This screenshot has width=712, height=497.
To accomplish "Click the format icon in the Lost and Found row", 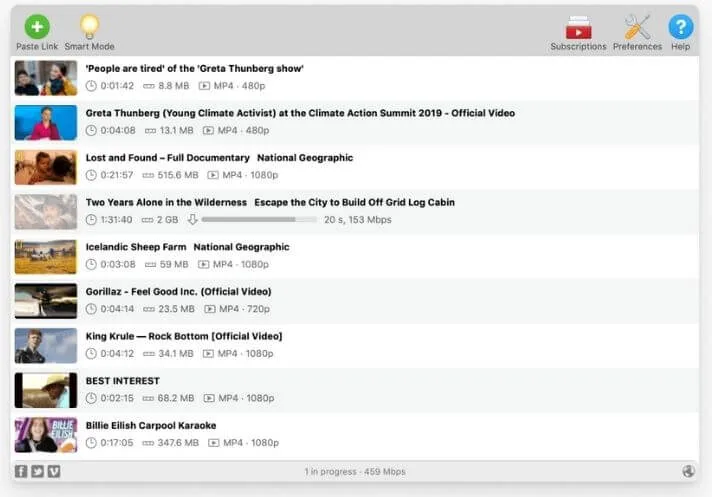I will (213, 175).
